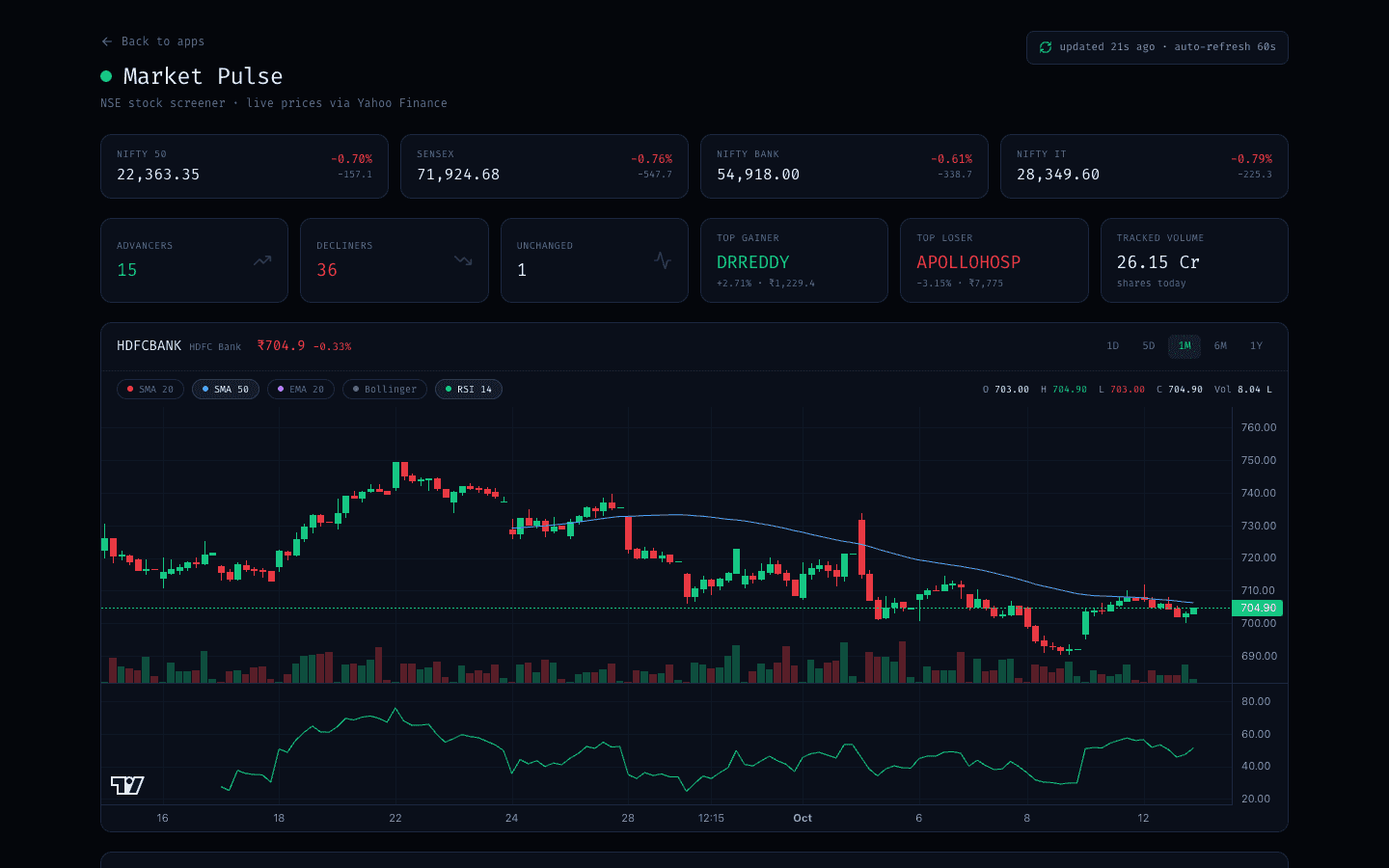Click the 760.00 price axis label
Screen dimensions: 1389x868
point(1259,427)
